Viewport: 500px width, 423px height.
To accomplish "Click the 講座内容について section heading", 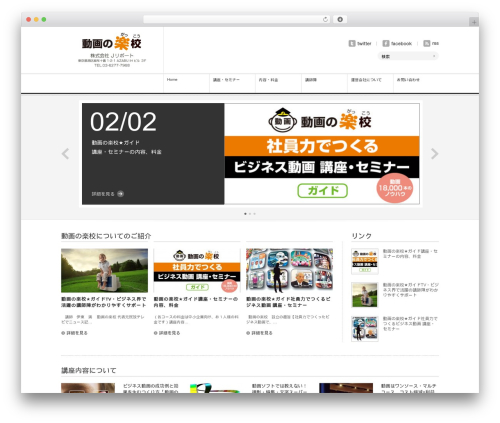I will [x=89, y=370].
